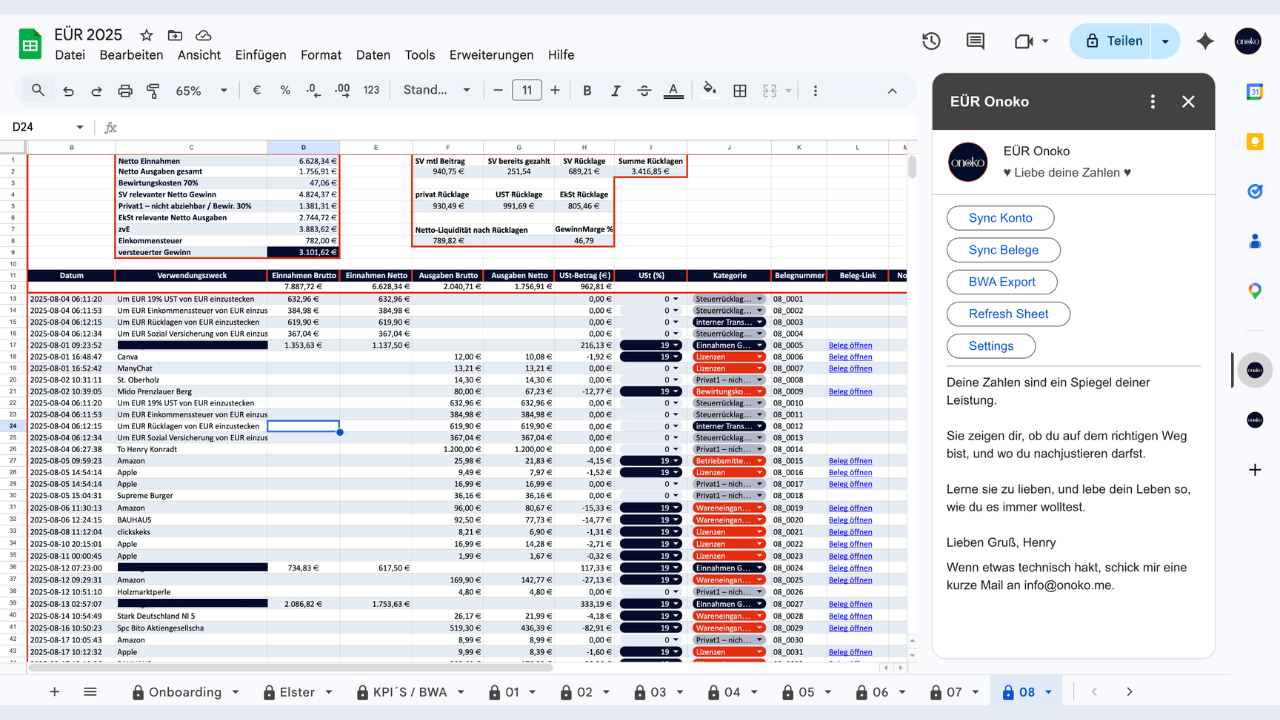Screen dimensions: 1280x720
Task: Toggle bold formatting
Action: point(587,90)
